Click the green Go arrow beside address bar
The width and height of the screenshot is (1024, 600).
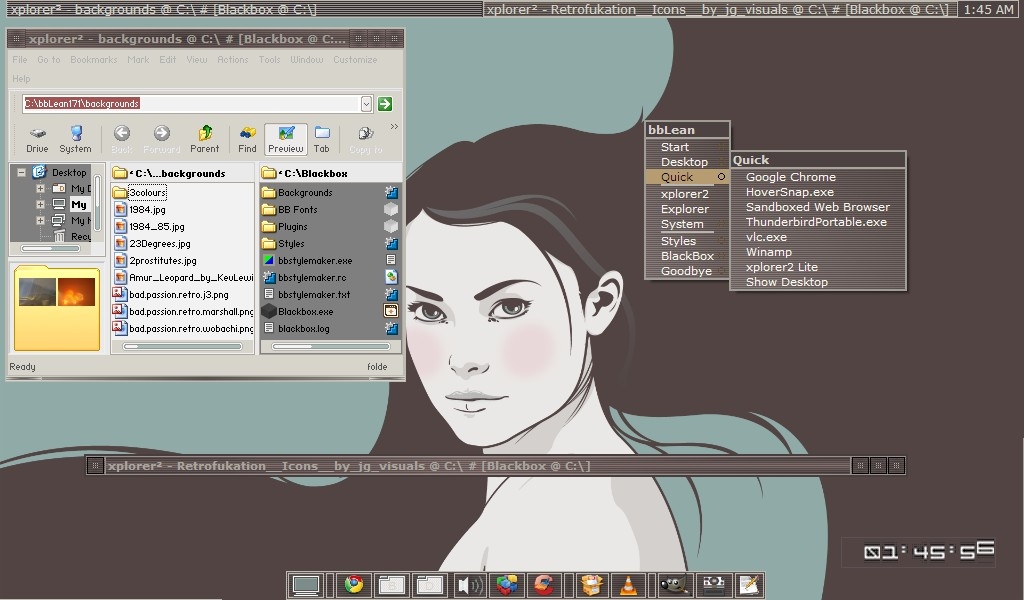click(385, 104)
